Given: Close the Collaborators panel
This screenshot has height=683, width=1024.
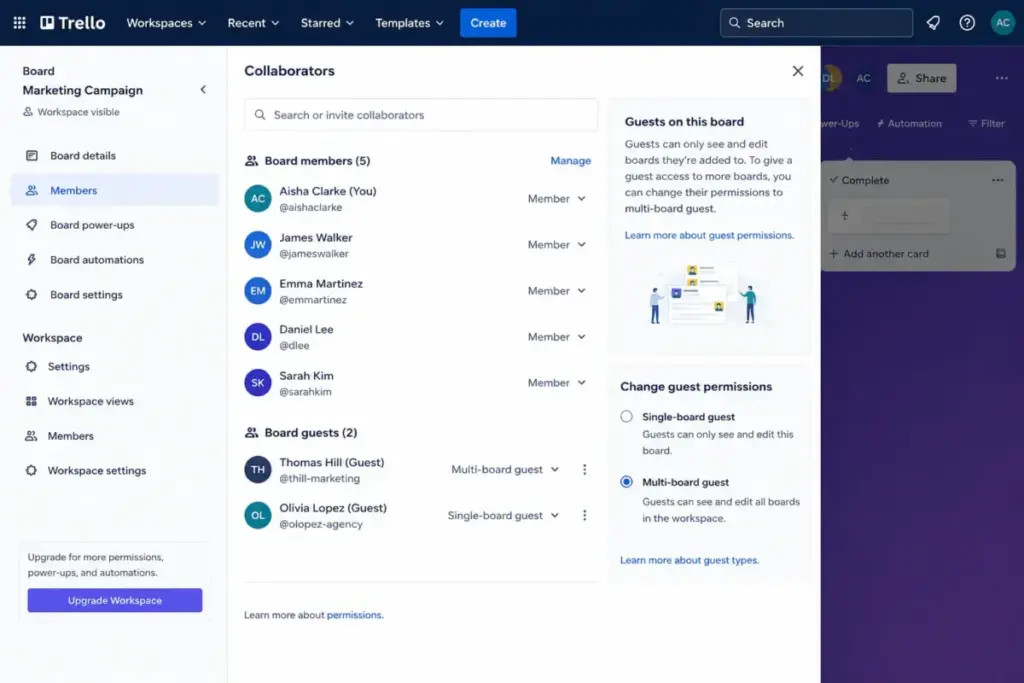Looking at the screenshot, I should 797,71.
